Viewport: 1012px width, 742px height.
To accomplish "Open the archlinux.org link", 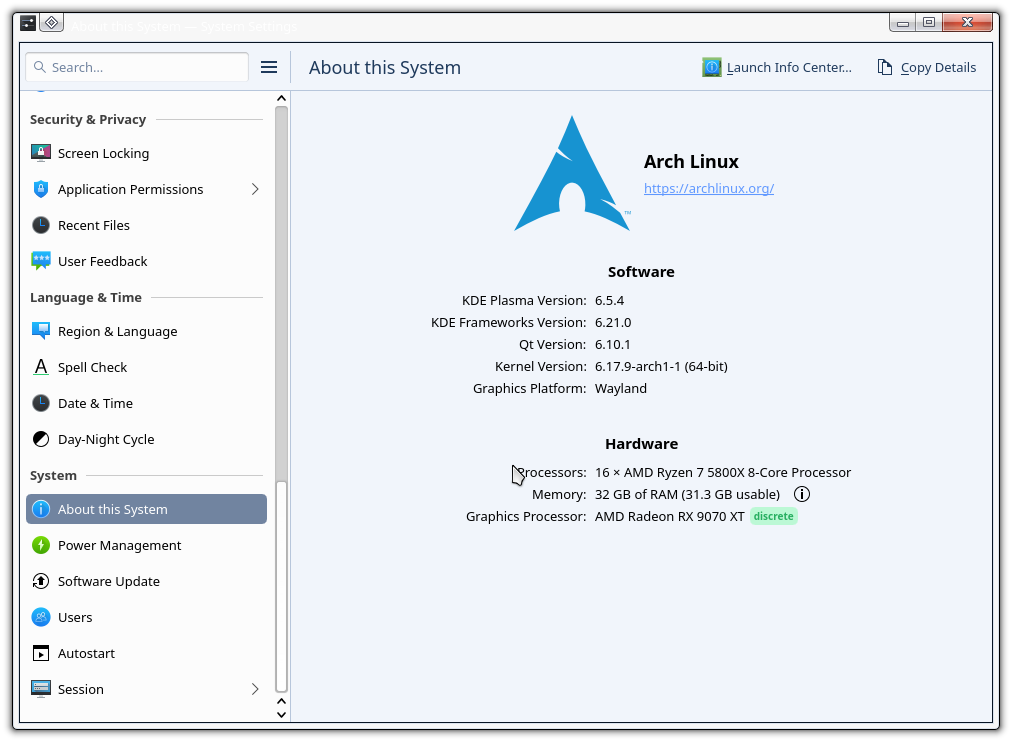I will [x=709, y=188].
